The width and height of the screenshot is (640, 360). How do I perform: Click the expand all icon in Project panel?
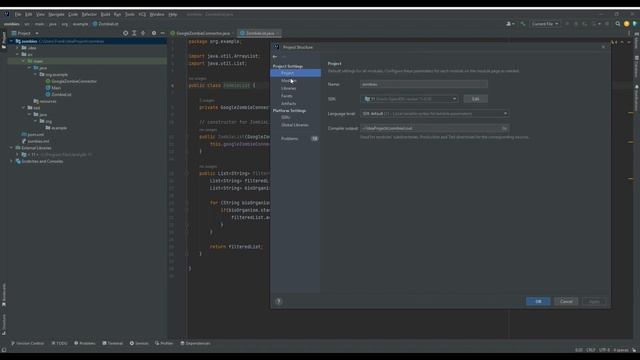pos(134,33)
